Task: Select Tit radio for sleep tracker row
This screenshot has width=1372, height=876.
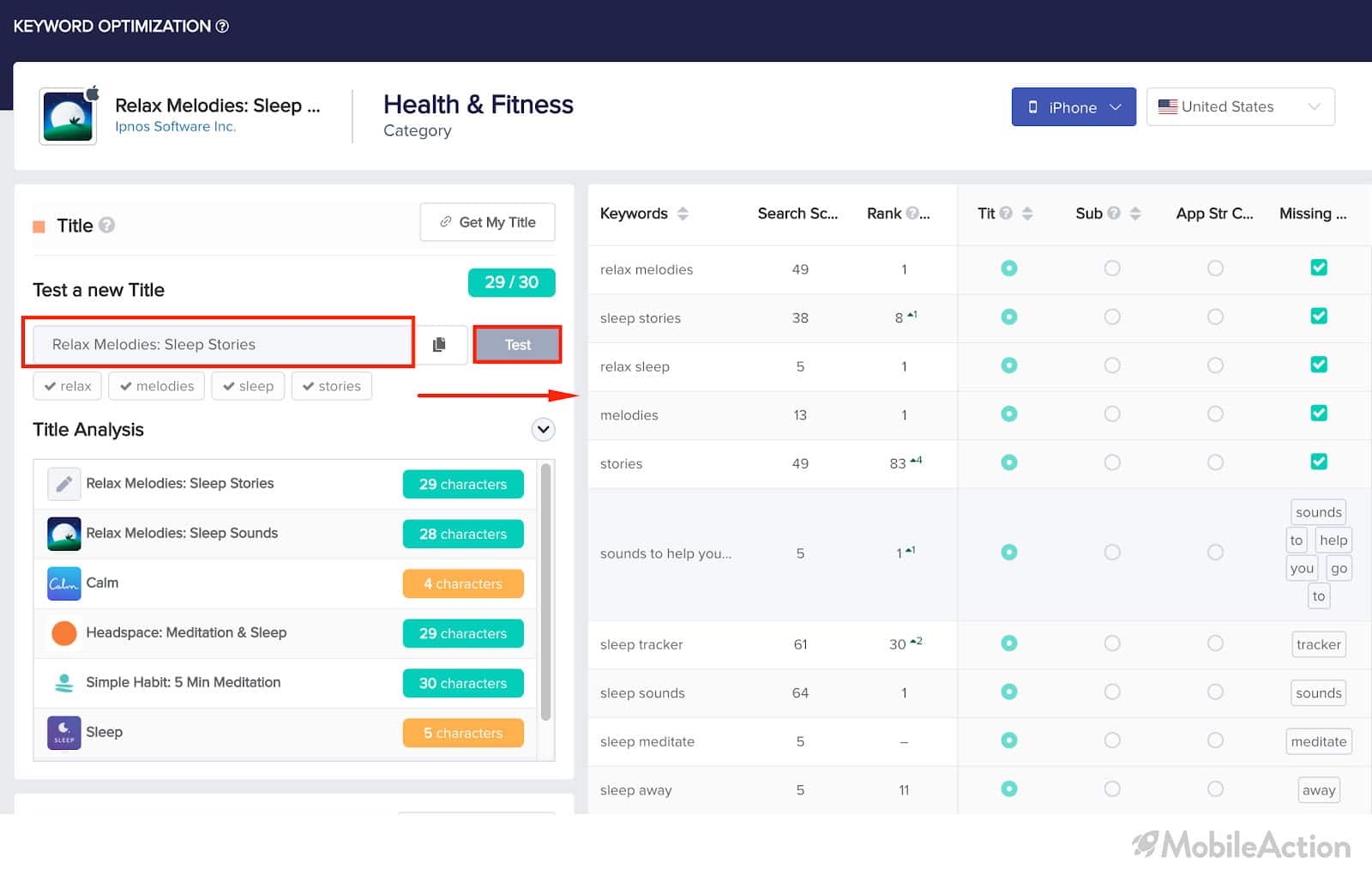Action: tap(1009, 643)
